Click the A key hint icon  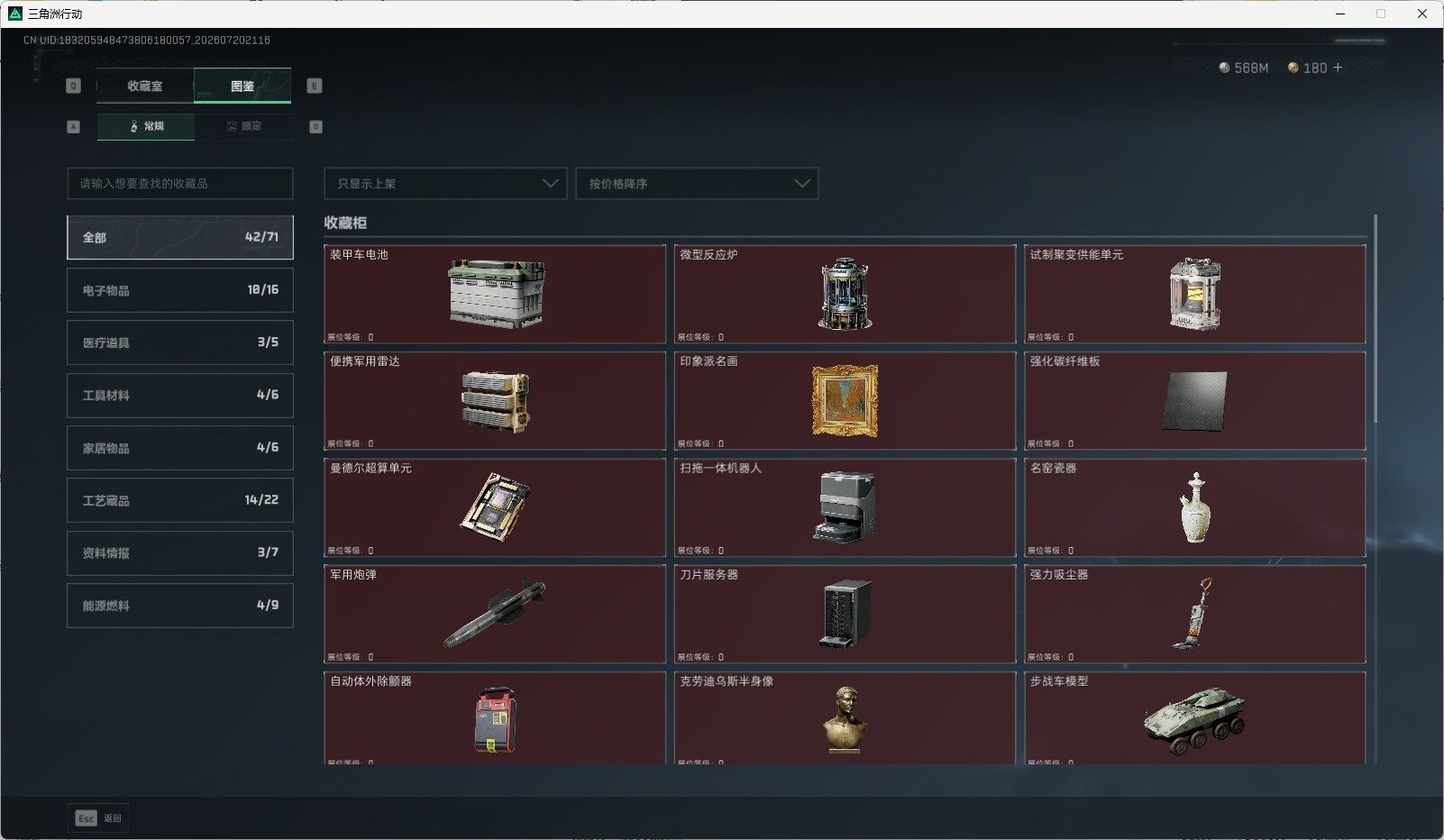point(74,127)
